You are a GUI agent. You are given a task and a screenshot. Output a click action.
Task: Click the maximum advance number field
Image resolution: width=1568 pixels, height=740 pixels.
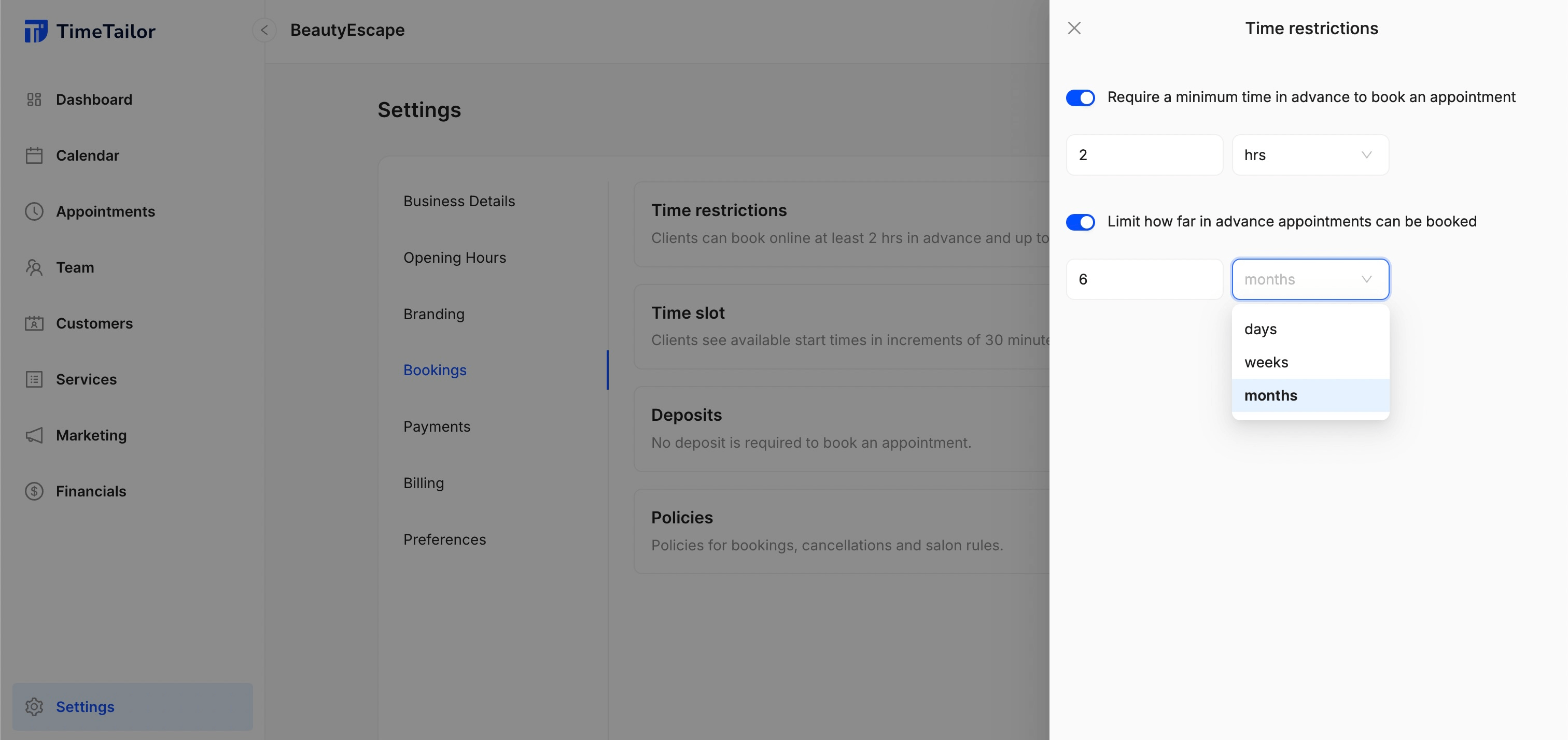click(x=1144, y=279)
